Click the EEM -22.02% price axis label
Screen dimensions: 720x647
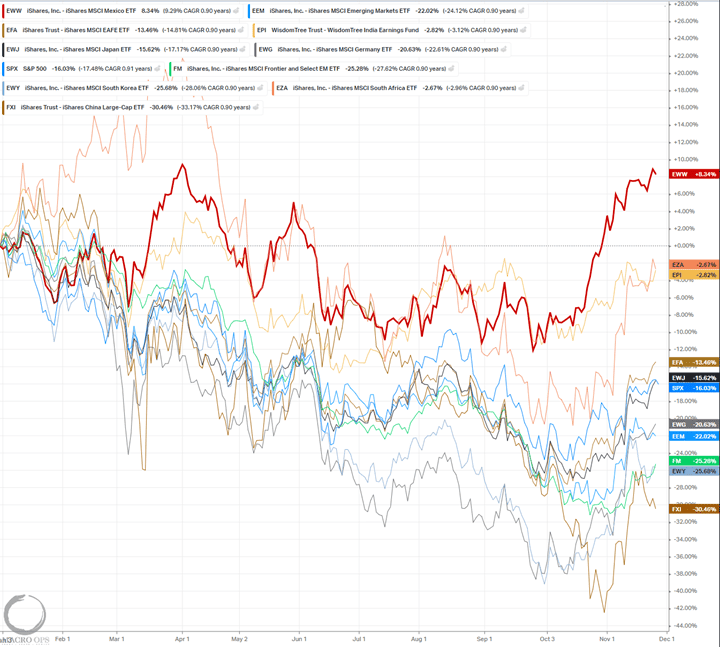point(694,436)
